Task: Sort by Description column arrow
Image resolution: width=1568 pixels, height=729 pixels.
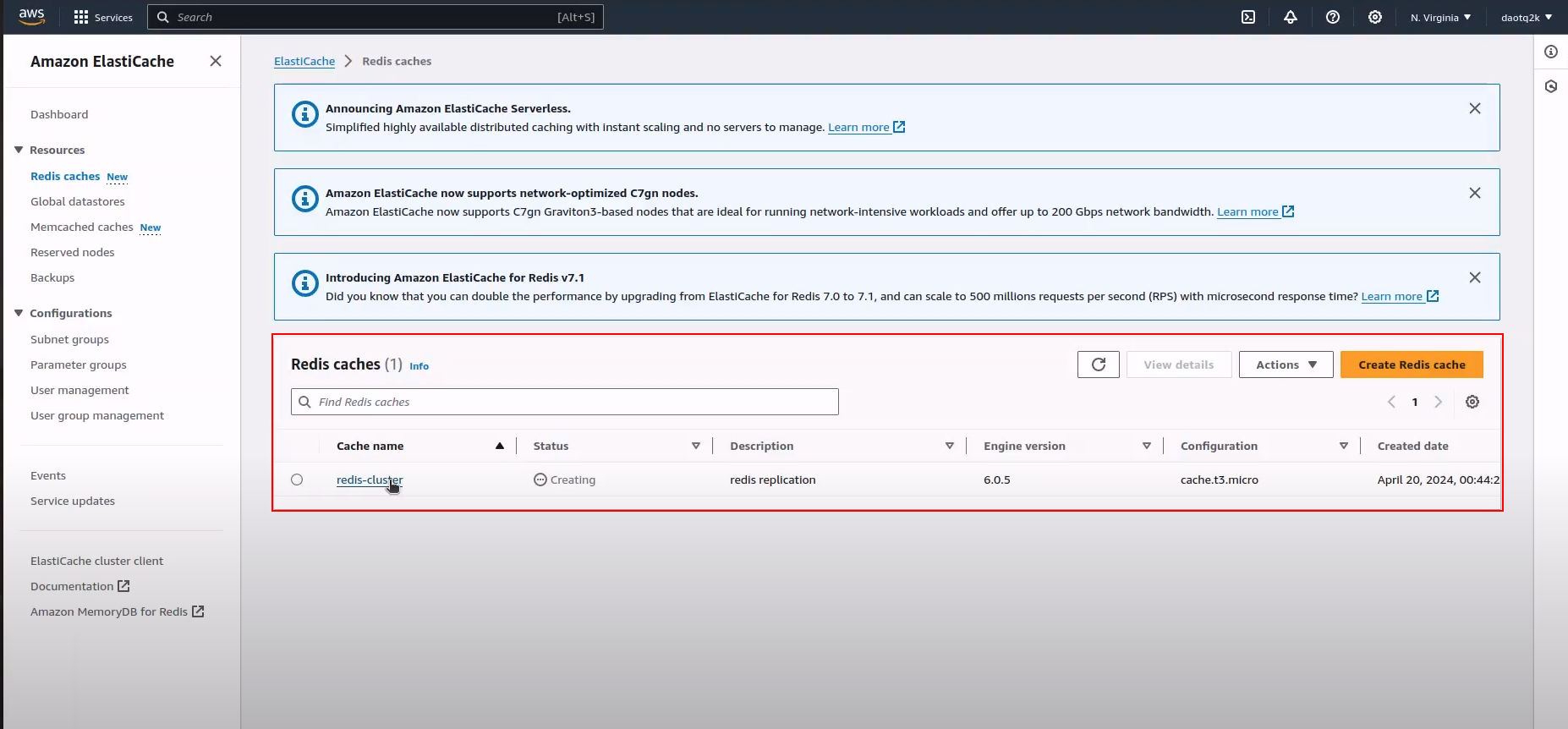Action: [950, 446]
